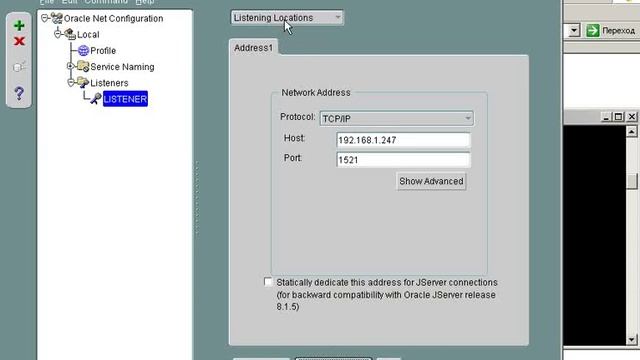Click the purple question mark Help icon

[x=19, y=93]
